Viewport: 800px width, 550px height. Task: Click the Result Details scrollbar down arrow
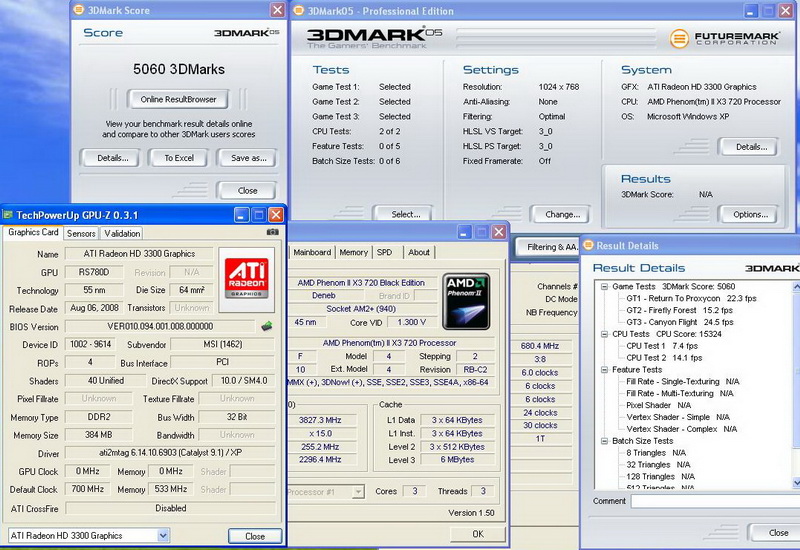(x=796, y=483)
